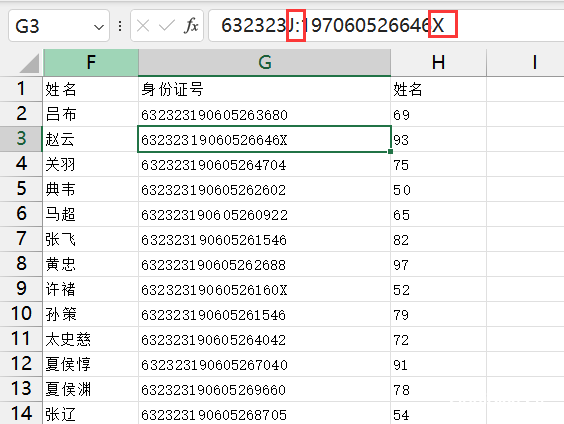Select the name cell 典韦

click(91, 189)
